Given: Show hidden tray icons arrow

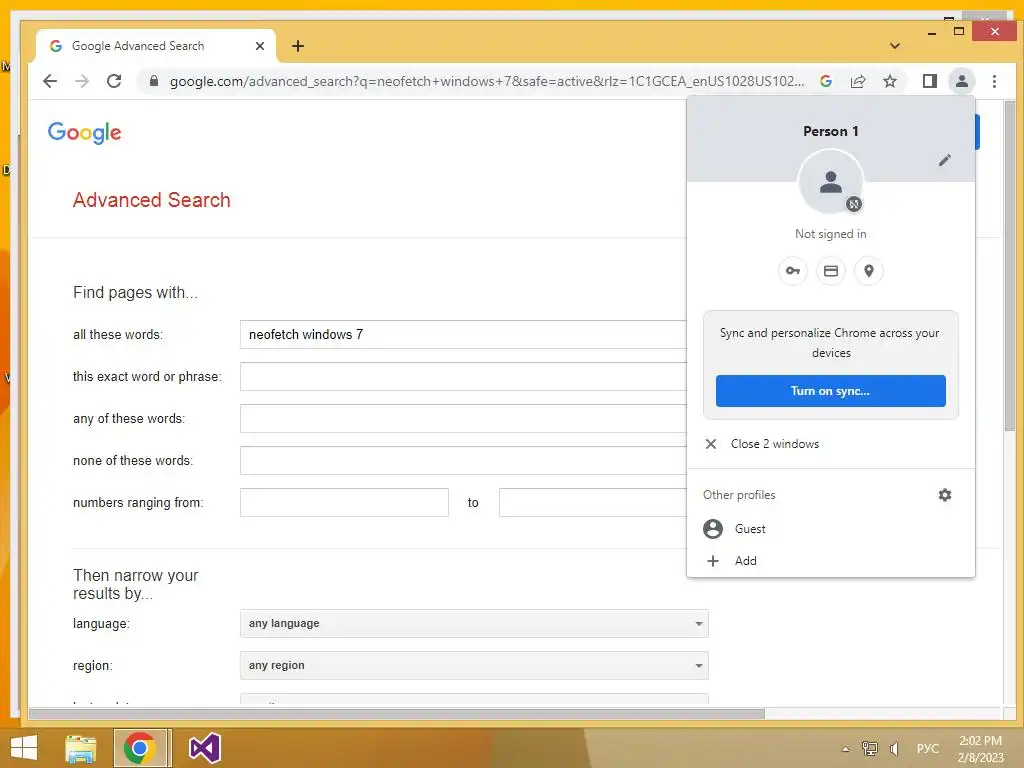Looking at the screenshot, I should pos(846,749).
